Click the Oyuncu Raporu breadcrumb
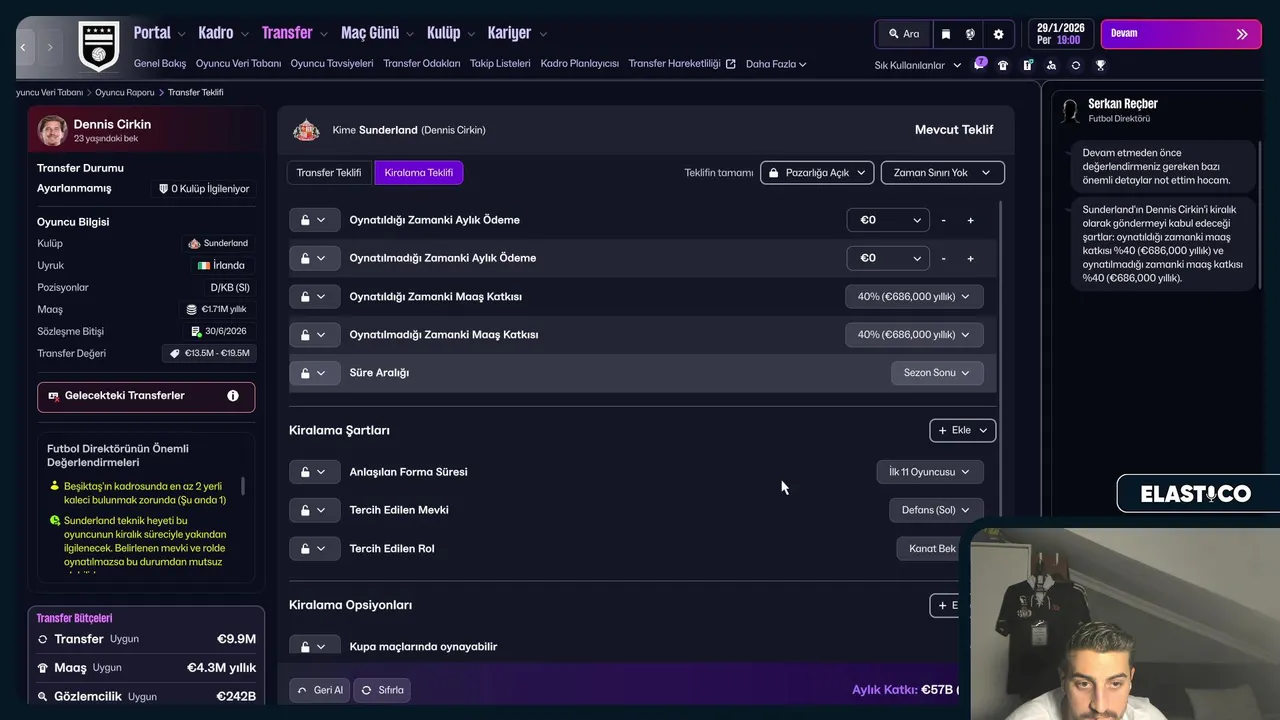 [x=125, y=93]
